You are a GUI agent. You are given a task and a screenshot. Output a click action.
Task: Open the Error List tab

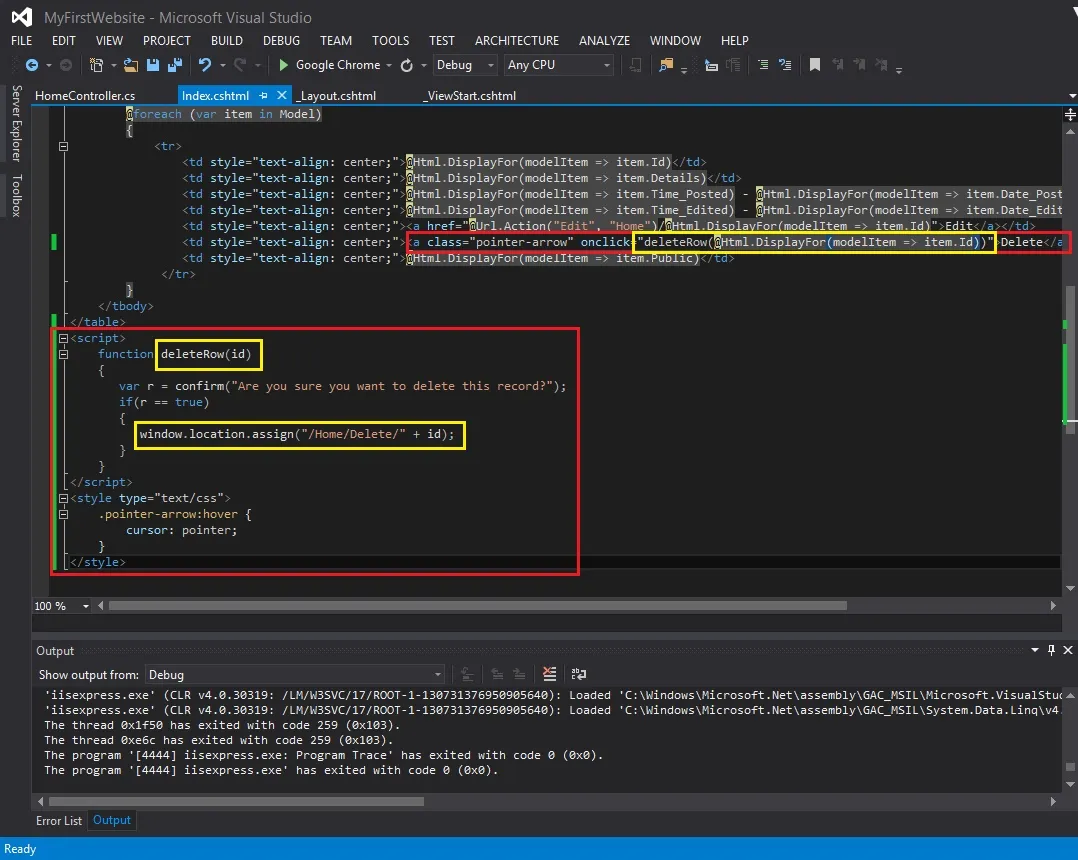click(x=58, y=821)
